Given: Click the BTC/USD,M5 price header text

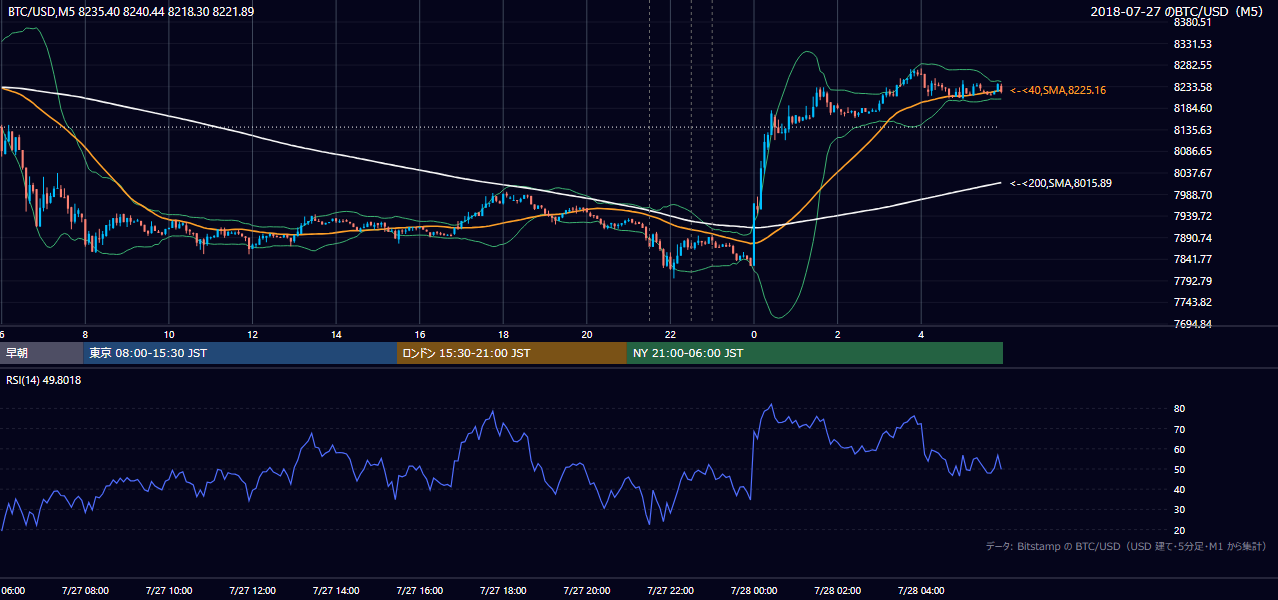Looking at the screenshot, I should coord(131,10).
